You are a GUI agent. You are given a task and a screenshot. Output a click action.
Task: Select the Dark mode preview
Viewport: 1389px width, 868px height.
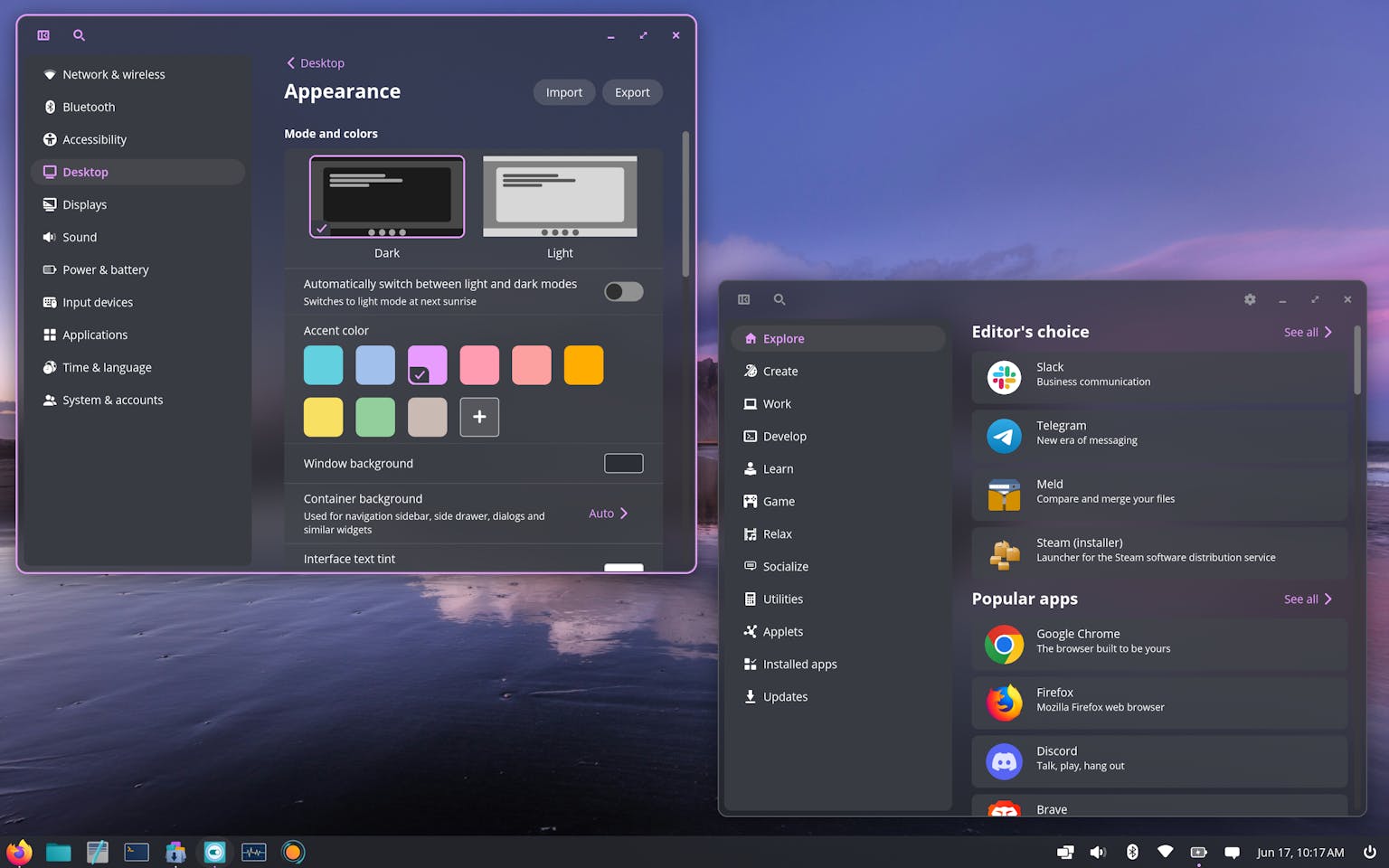point(387,196)
